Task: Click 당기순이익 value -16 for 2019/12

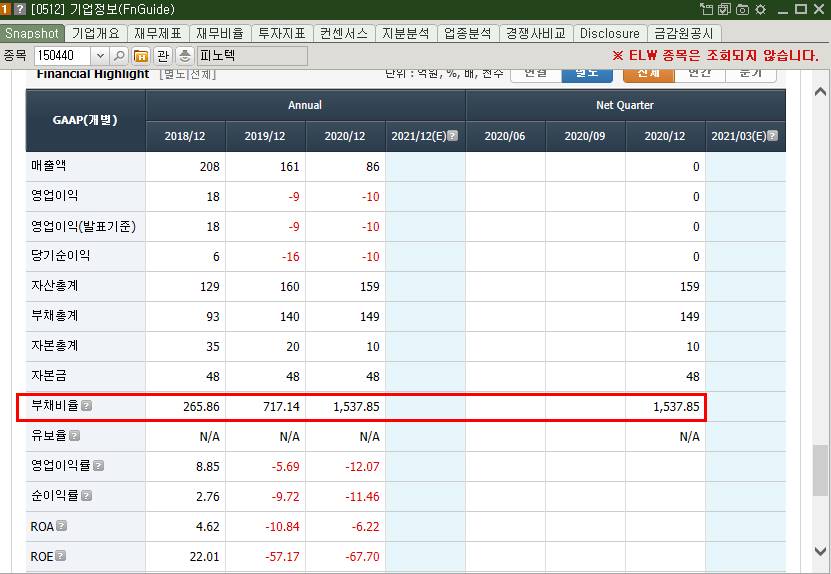Action: coord(290,257)
